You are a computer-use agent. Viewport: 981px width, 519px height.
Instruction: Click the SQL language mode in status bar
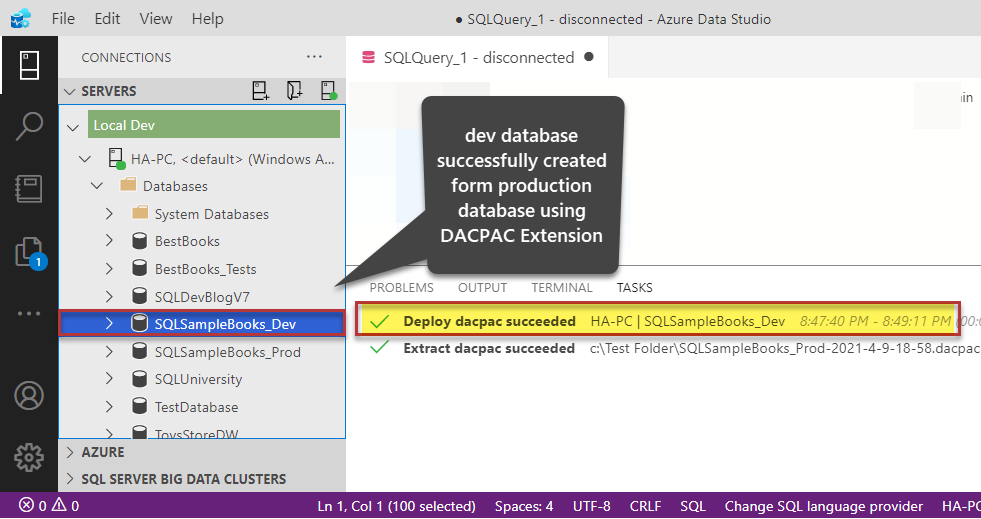pos(693,506)
